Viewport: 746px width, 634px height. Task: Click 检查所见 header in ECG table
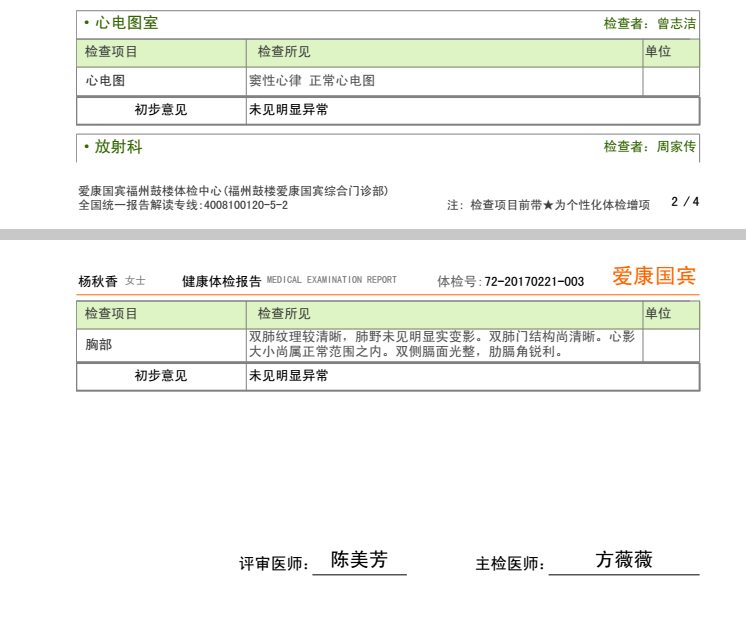[x=284, y=51]
